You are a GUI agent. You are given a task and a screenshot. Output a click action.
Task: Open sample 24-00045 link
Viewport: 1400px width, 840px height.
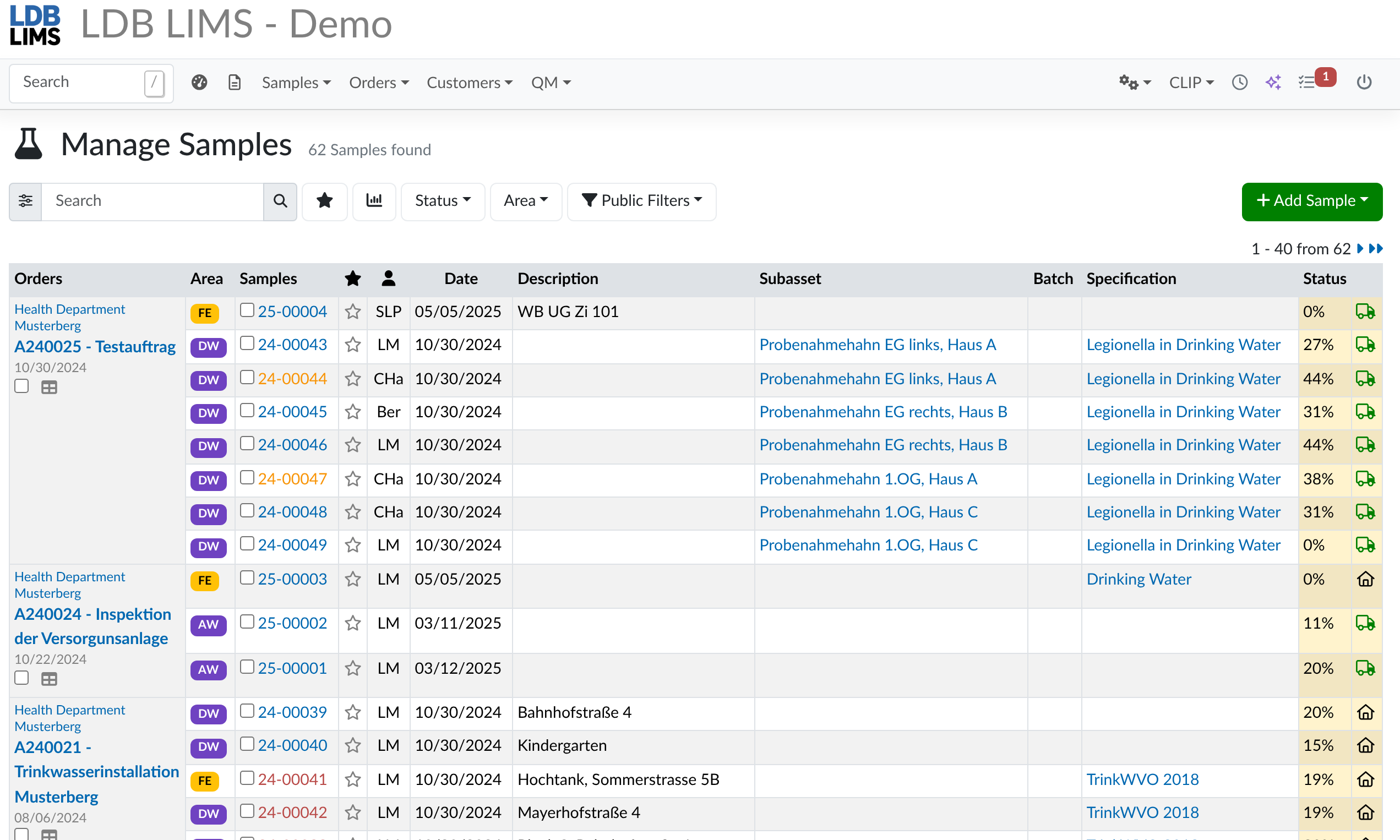(292, 412)
